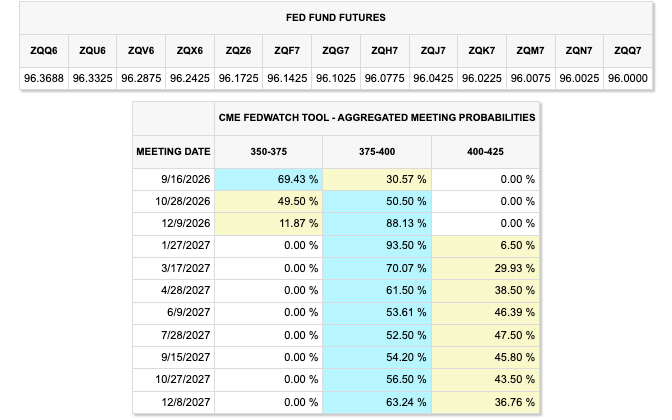672x420 pixels.
Task: Select the 12/8/2027 meeting date
Action: point(174,402)
